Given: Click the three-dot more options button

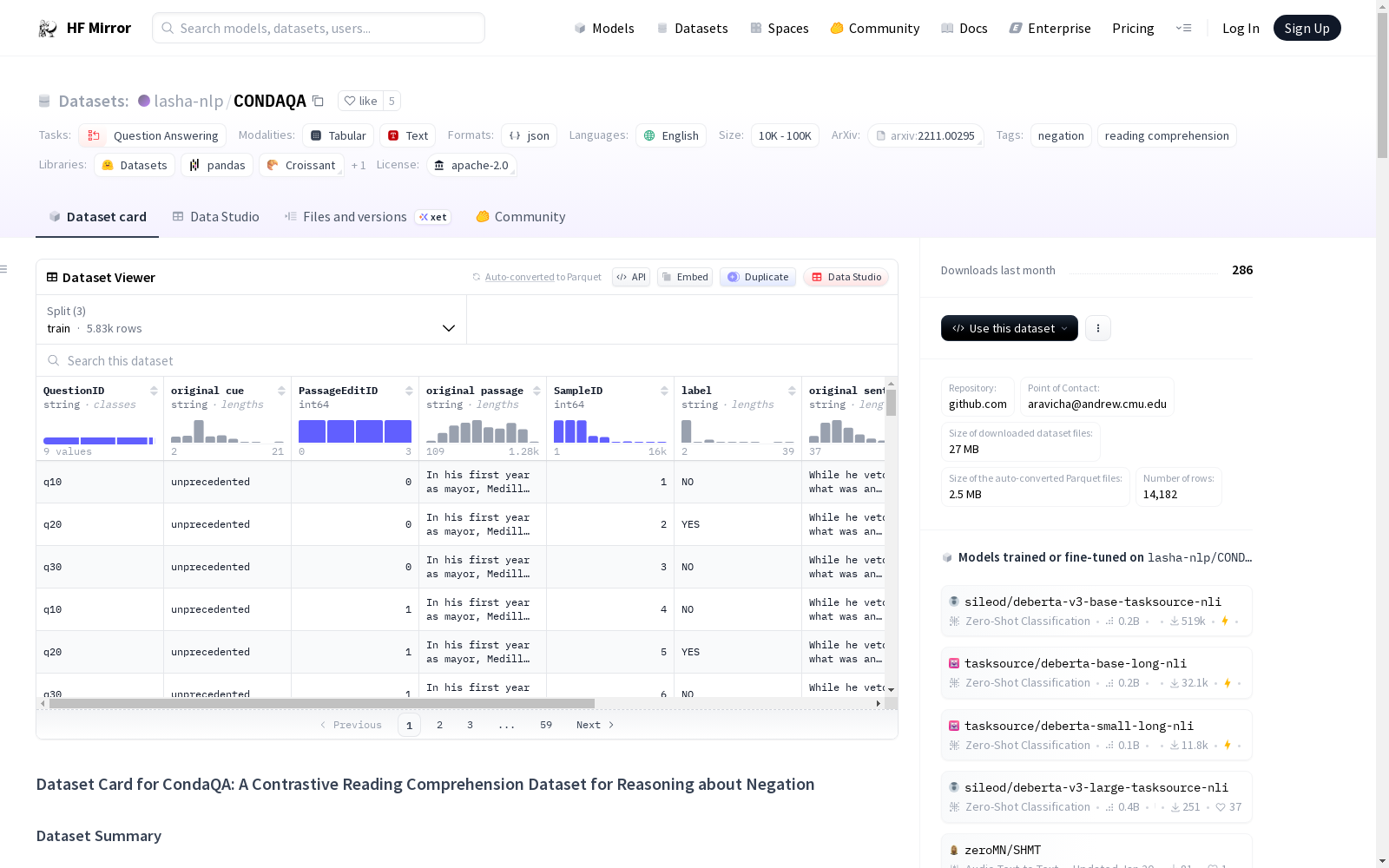Looking at the screenshot, I should [x=1097, y=328].
